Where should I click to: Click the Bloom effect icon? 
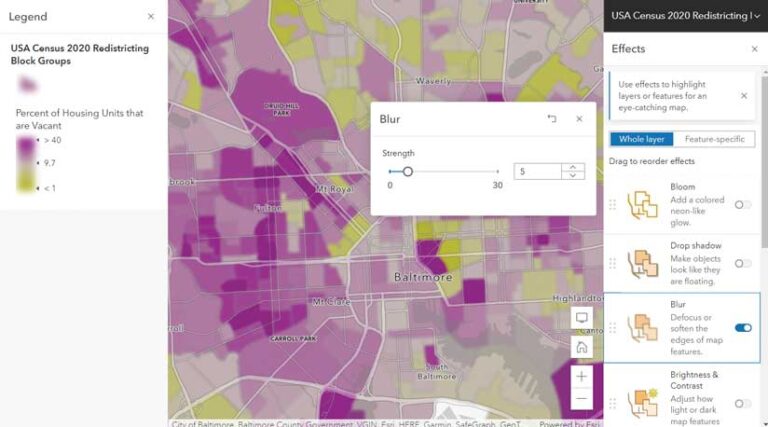tap(642, 205)
